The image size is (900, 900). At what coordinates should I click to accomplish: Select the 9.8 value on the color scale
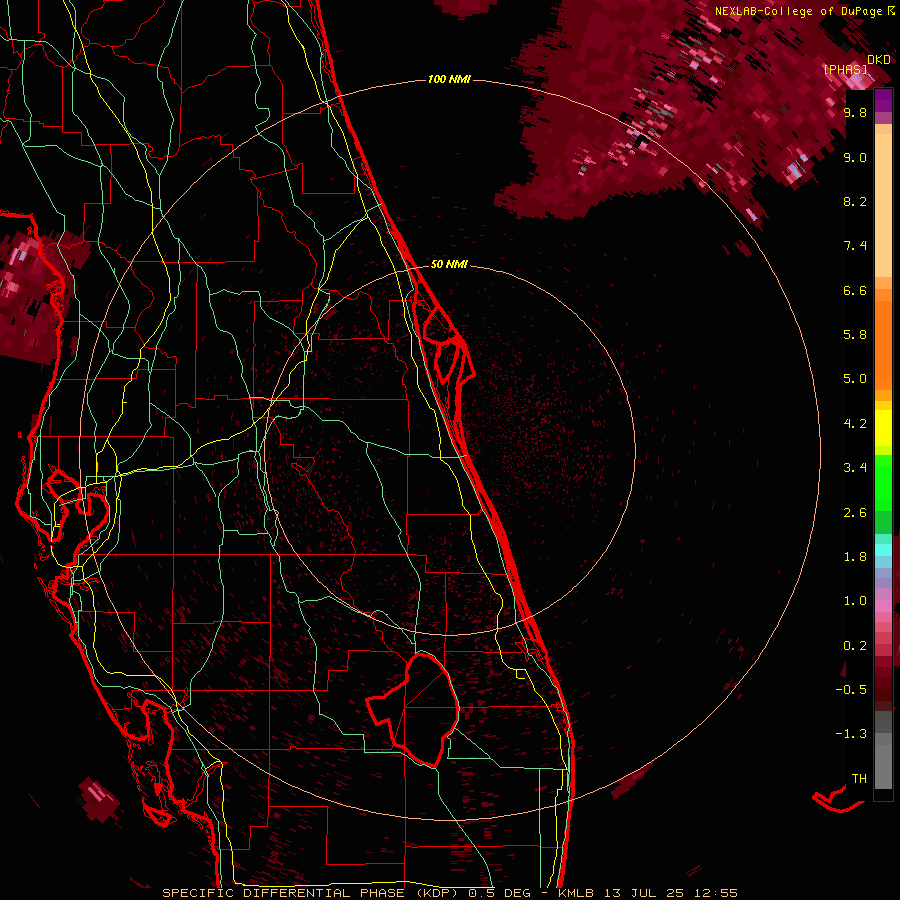coord(855,112)
